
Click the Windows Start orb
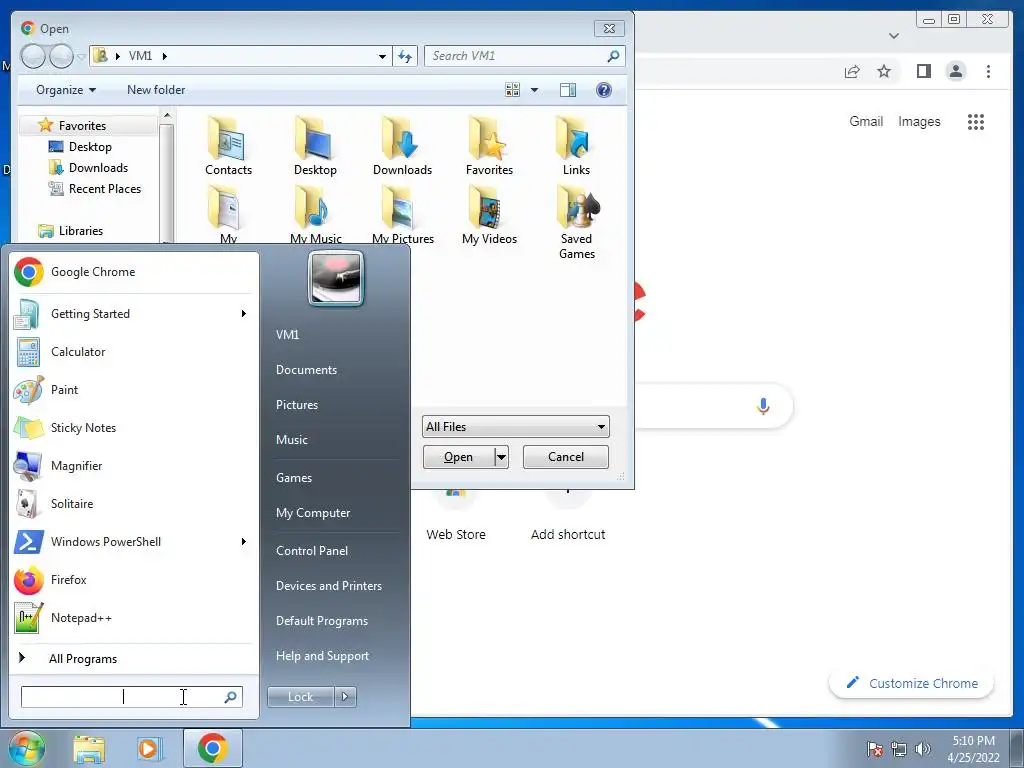(26, 748)
